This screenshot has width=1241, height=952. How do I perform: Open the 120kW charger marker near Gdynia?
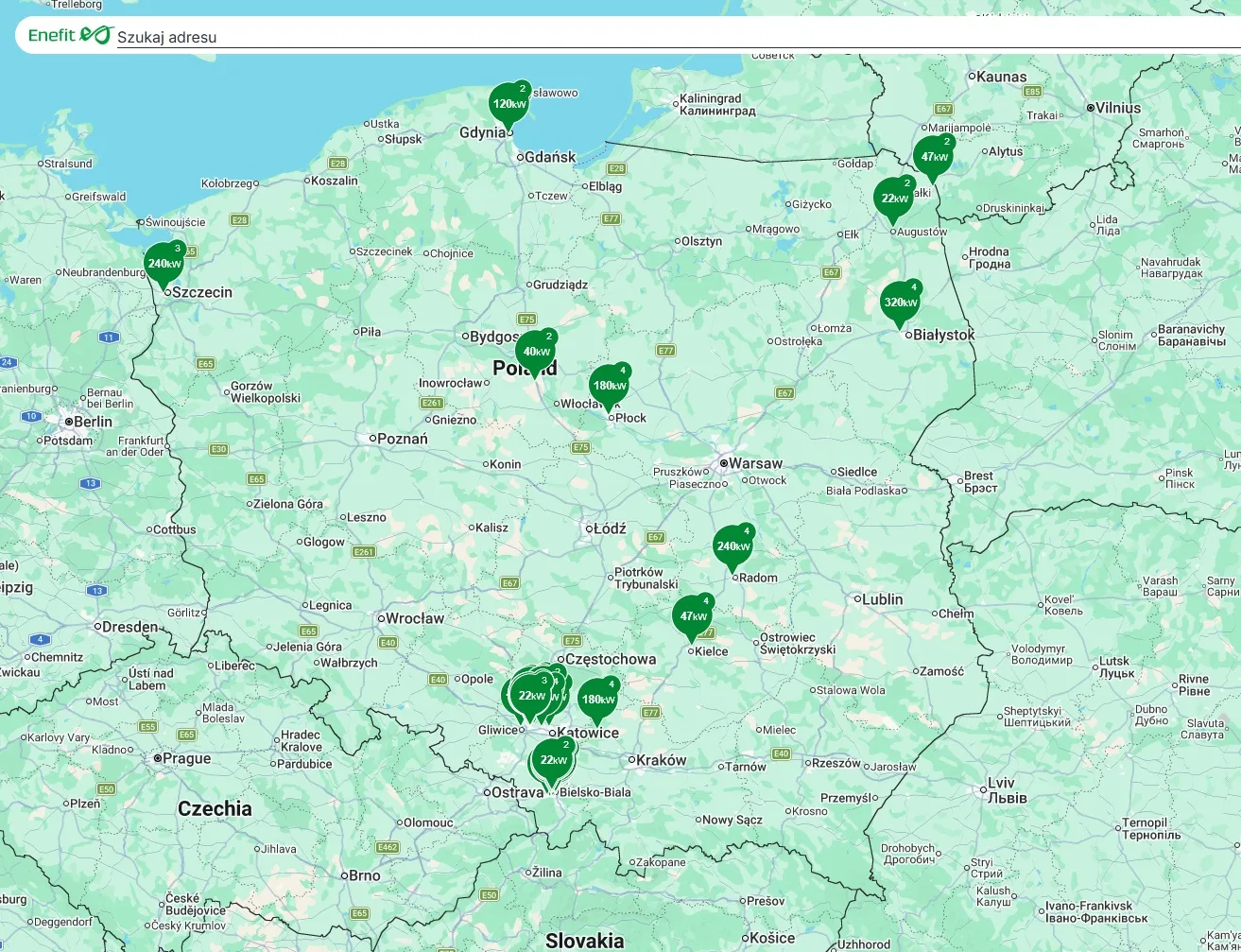(x=508, y=105)
